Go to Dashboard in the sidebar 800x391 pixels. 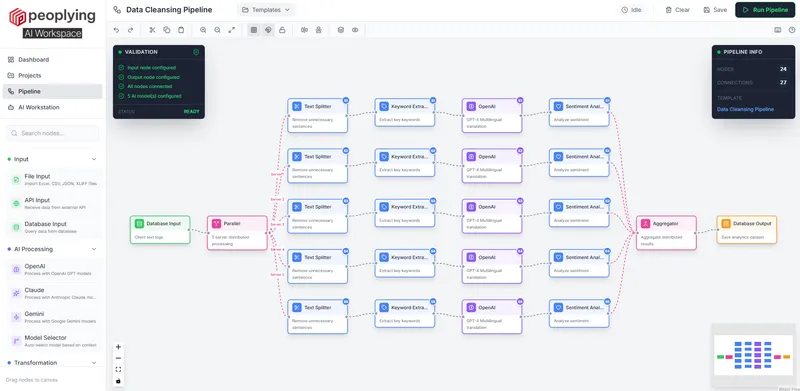click(53, 60)
